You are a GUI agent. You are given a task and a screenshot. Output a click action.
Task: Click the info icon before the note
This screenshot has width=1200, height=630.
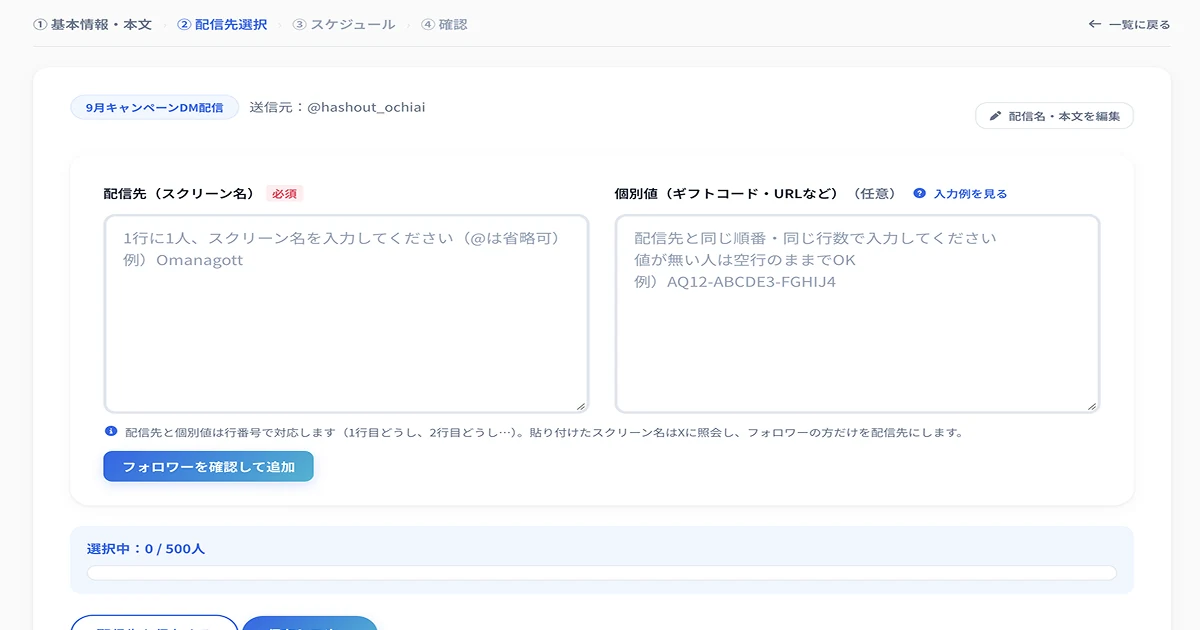[x=111, y=432]
